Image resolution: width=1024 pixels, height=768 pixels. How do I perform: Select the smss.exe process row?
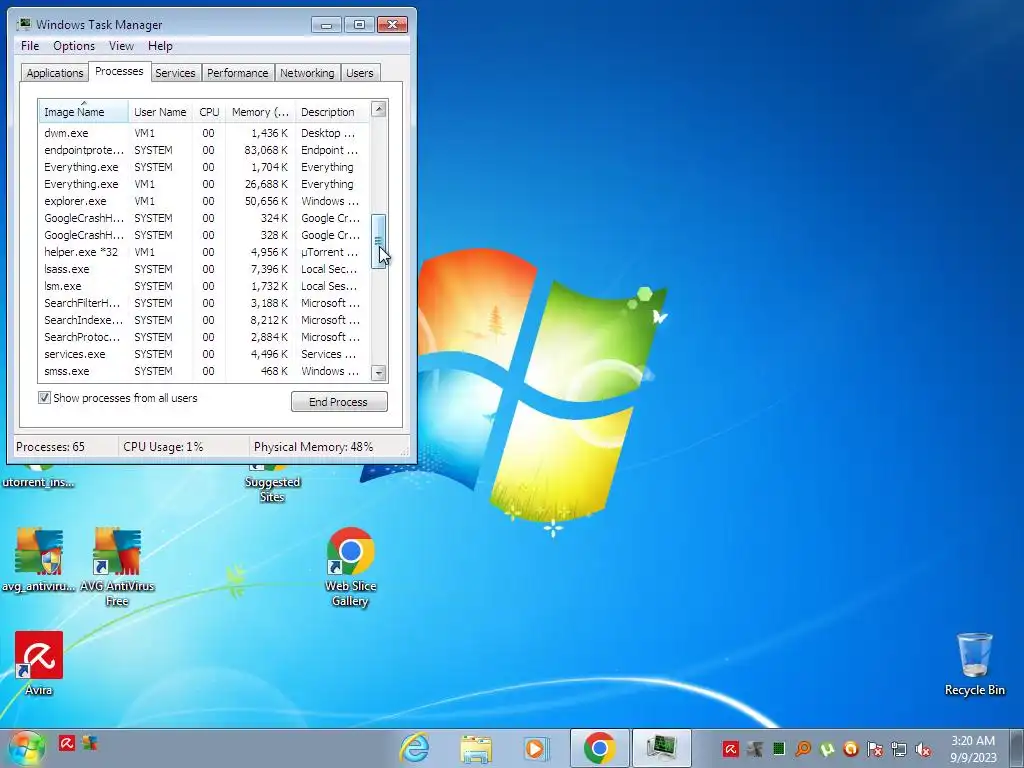coord(204,371)
